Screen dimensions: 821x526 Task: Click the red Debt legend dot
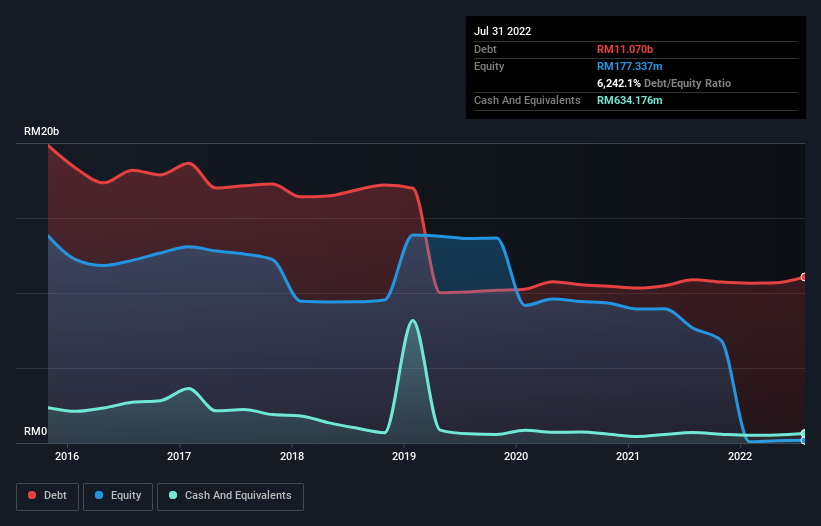point(32,495)
